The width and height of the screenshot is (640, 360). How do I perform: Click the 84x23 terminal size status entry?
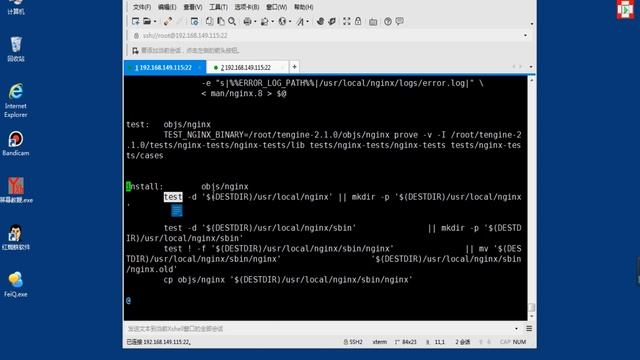coord(406,342)
